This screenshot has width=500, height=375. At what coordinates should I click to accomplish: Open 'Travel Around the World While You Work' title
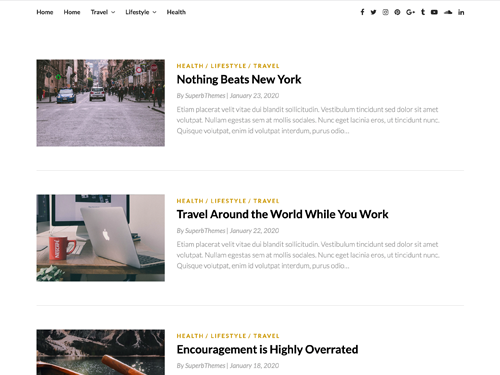[282, 214]
